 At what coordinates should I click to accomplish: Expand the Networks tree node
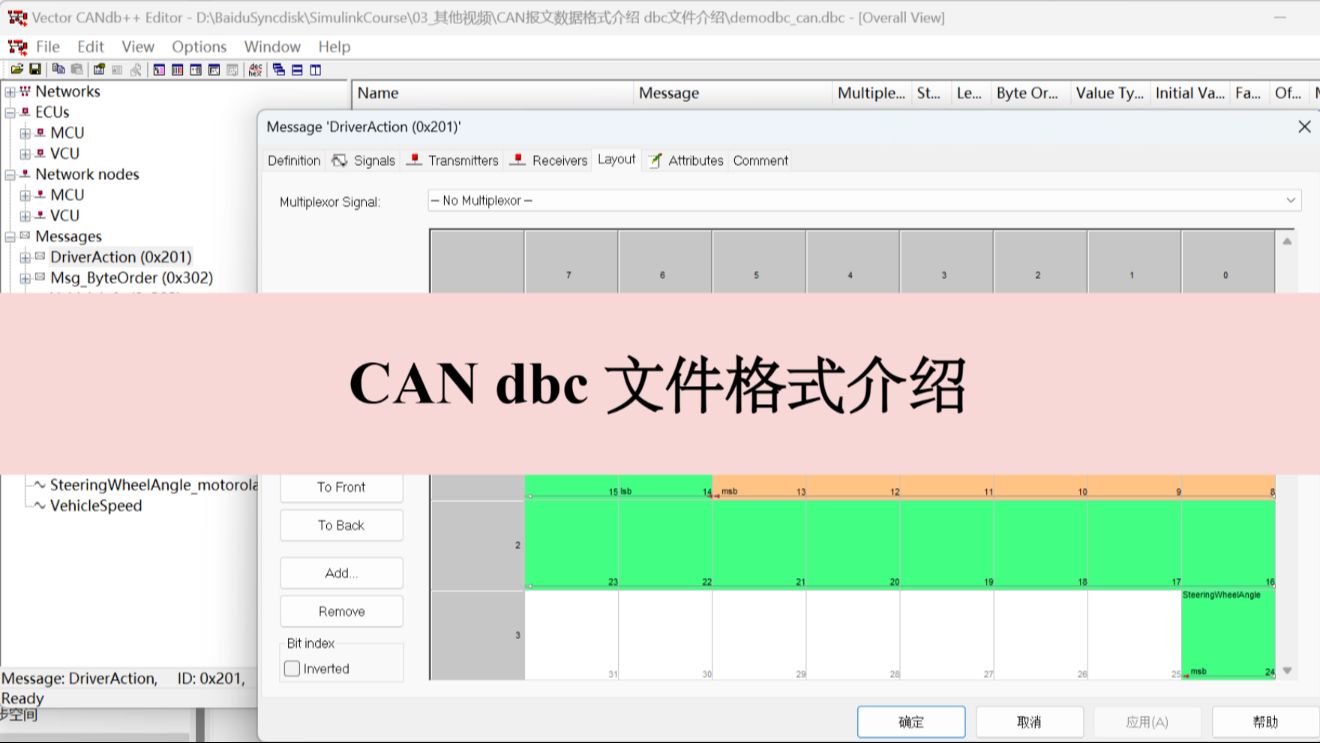pyautogui.click(x=10, y=91)
